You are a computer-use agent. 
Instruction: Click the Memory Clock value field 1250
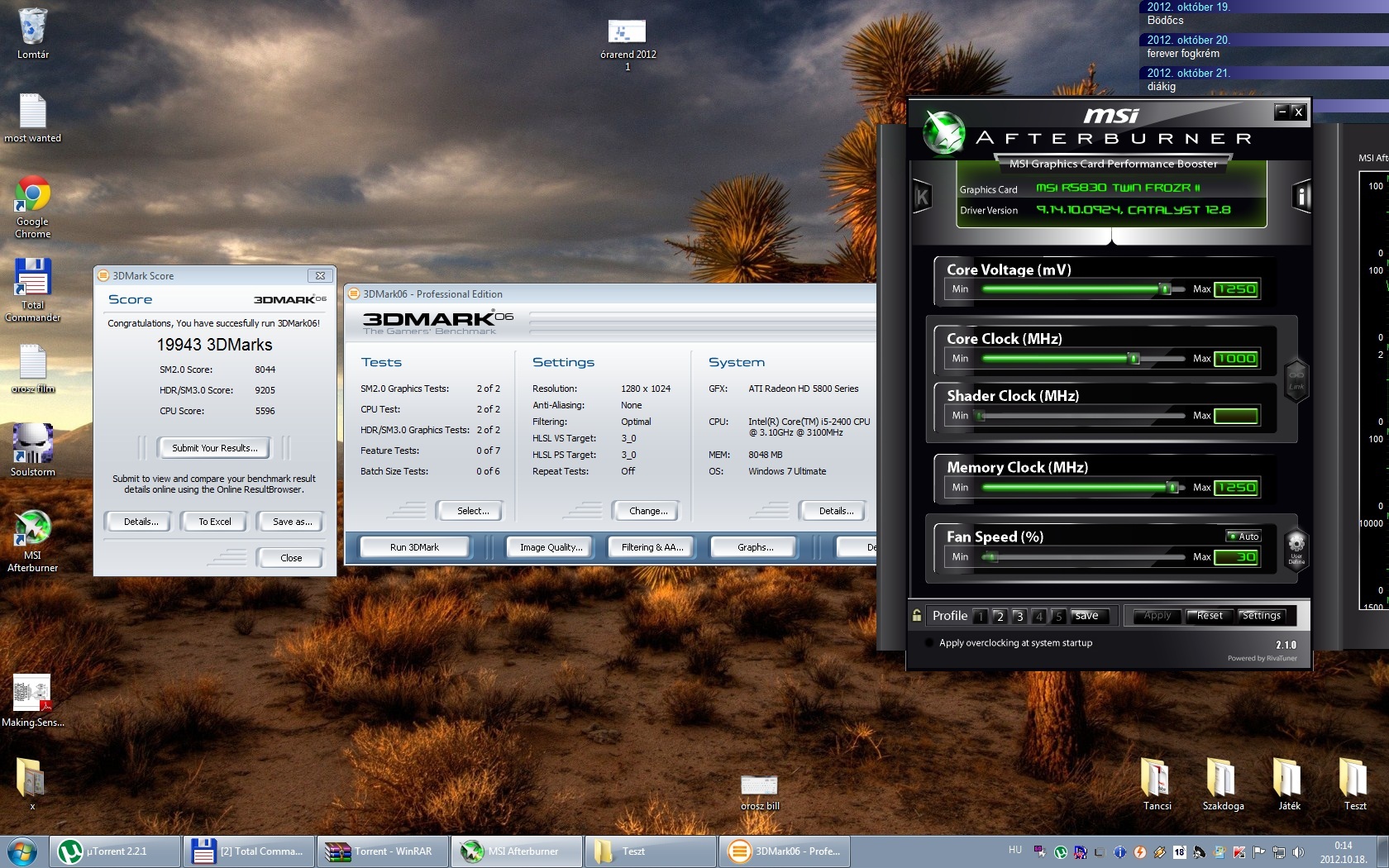1237,487
